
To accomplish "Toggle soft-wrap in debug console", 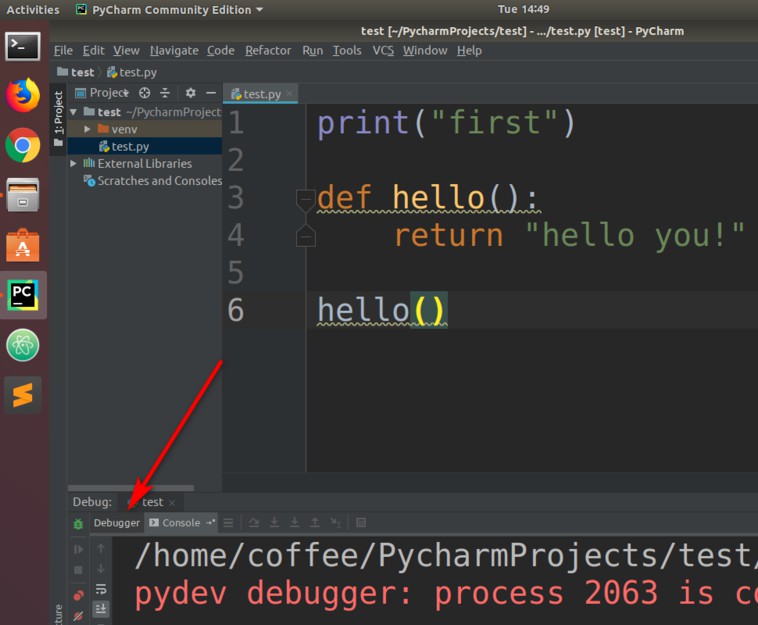I will point(101,589).
